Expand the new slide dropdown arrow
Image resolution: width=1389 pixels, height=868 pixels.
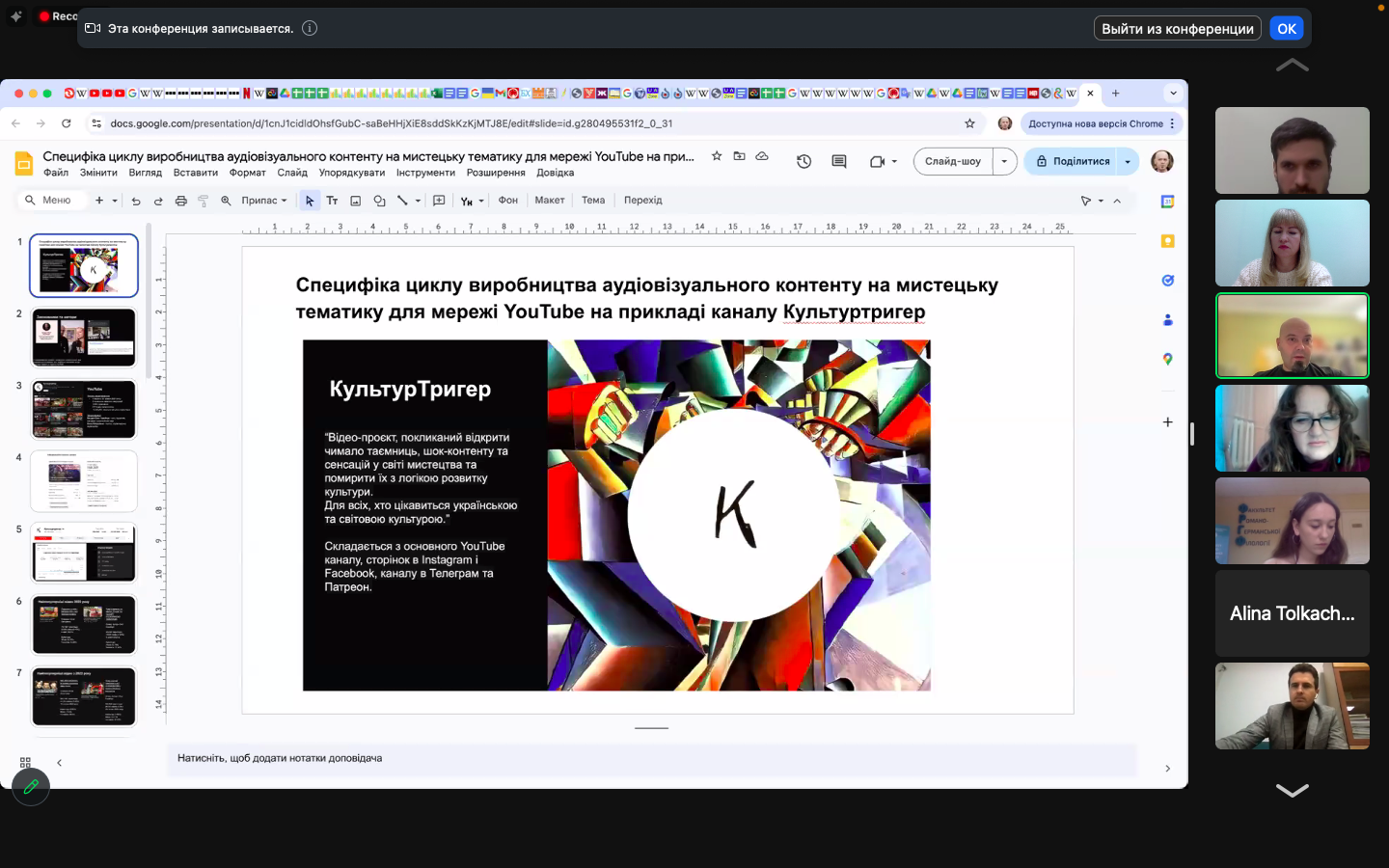coord(115,201)
